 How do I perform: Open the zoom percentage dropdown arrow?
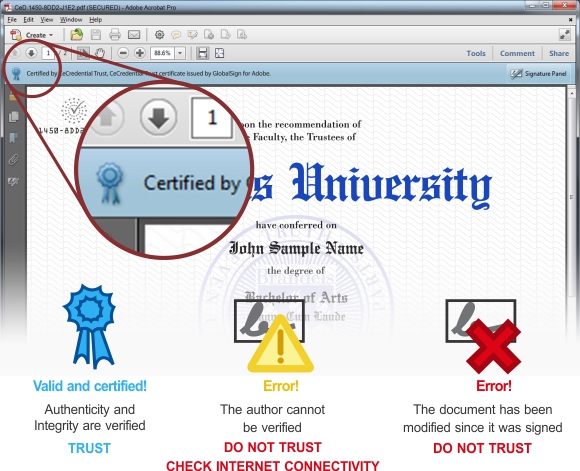180,53
